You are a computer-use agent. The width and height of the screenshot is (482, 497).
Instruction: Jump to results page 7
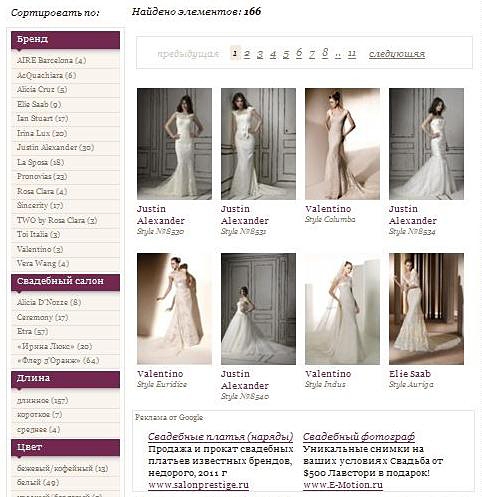(312, 54)
